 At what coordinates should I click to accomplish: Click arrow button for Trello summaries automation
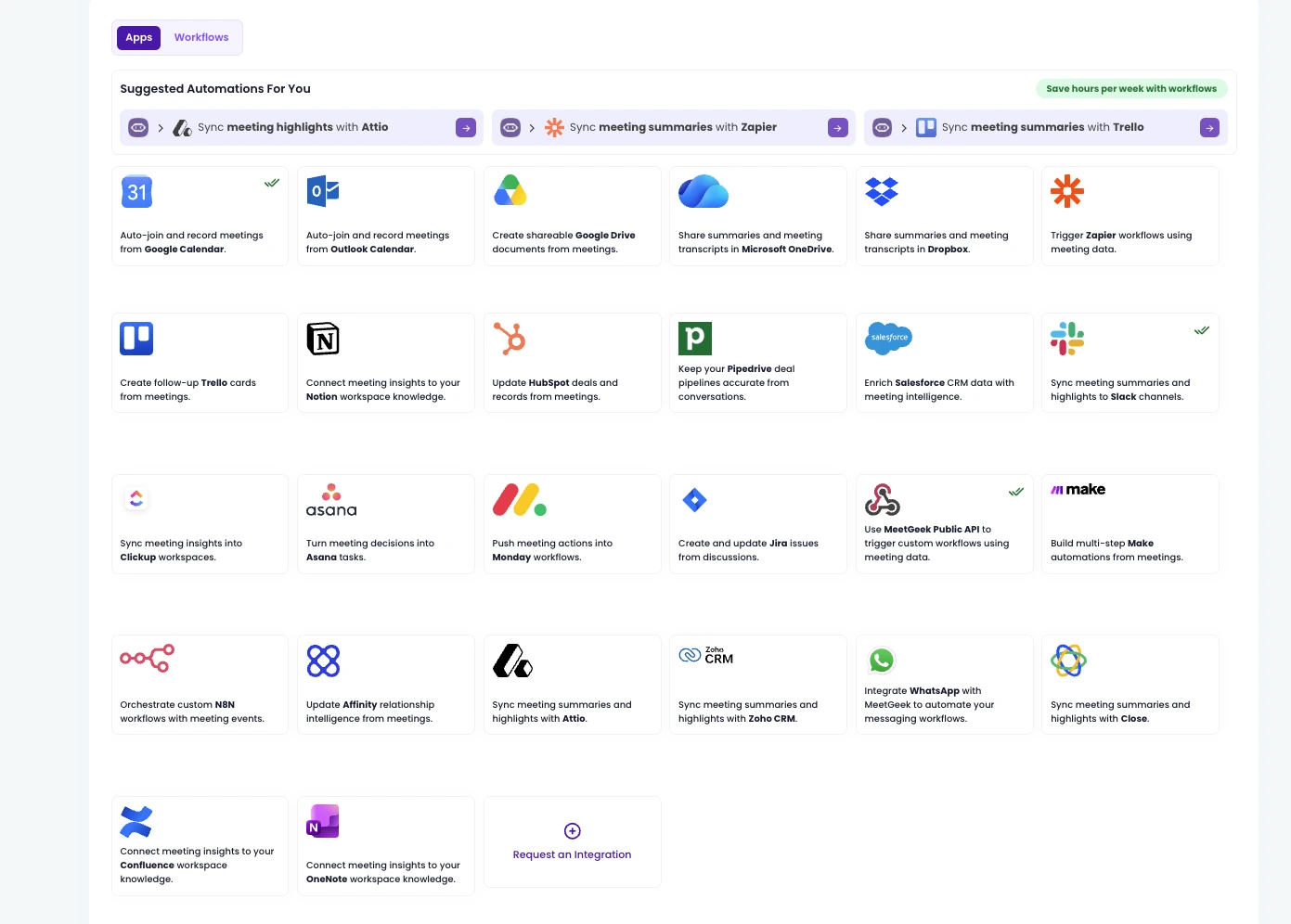click(1209, 128)
